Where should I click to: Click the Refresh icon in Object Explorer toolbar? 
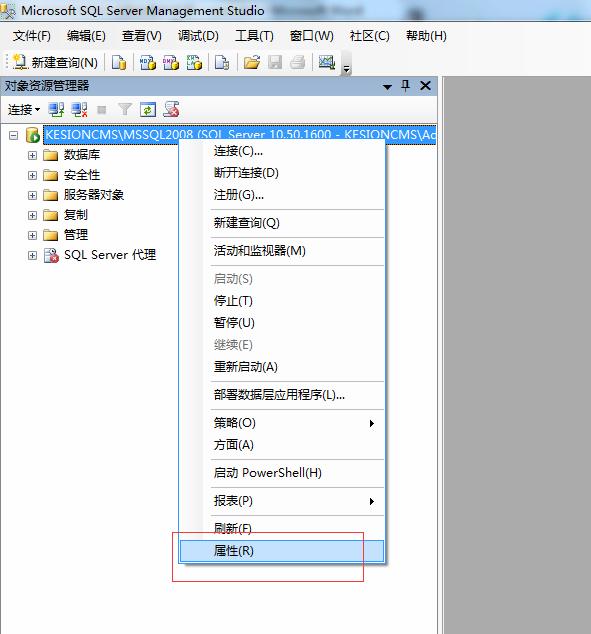click(x=148, y=110)
